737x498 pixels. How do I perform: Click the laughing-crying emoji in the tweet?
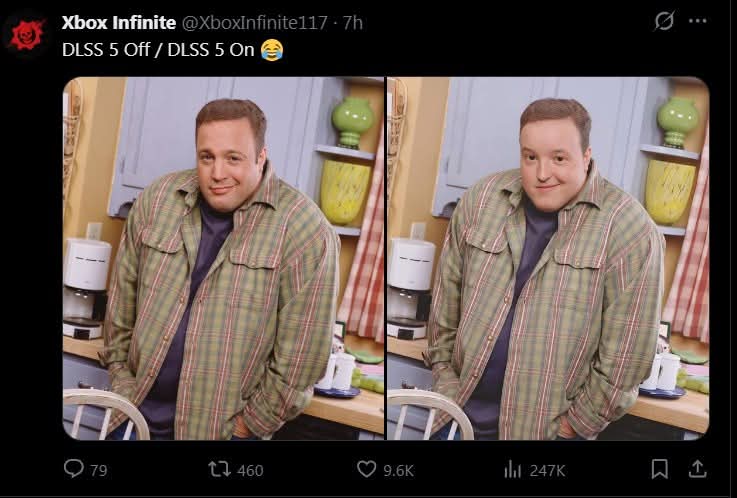point(272,49)
